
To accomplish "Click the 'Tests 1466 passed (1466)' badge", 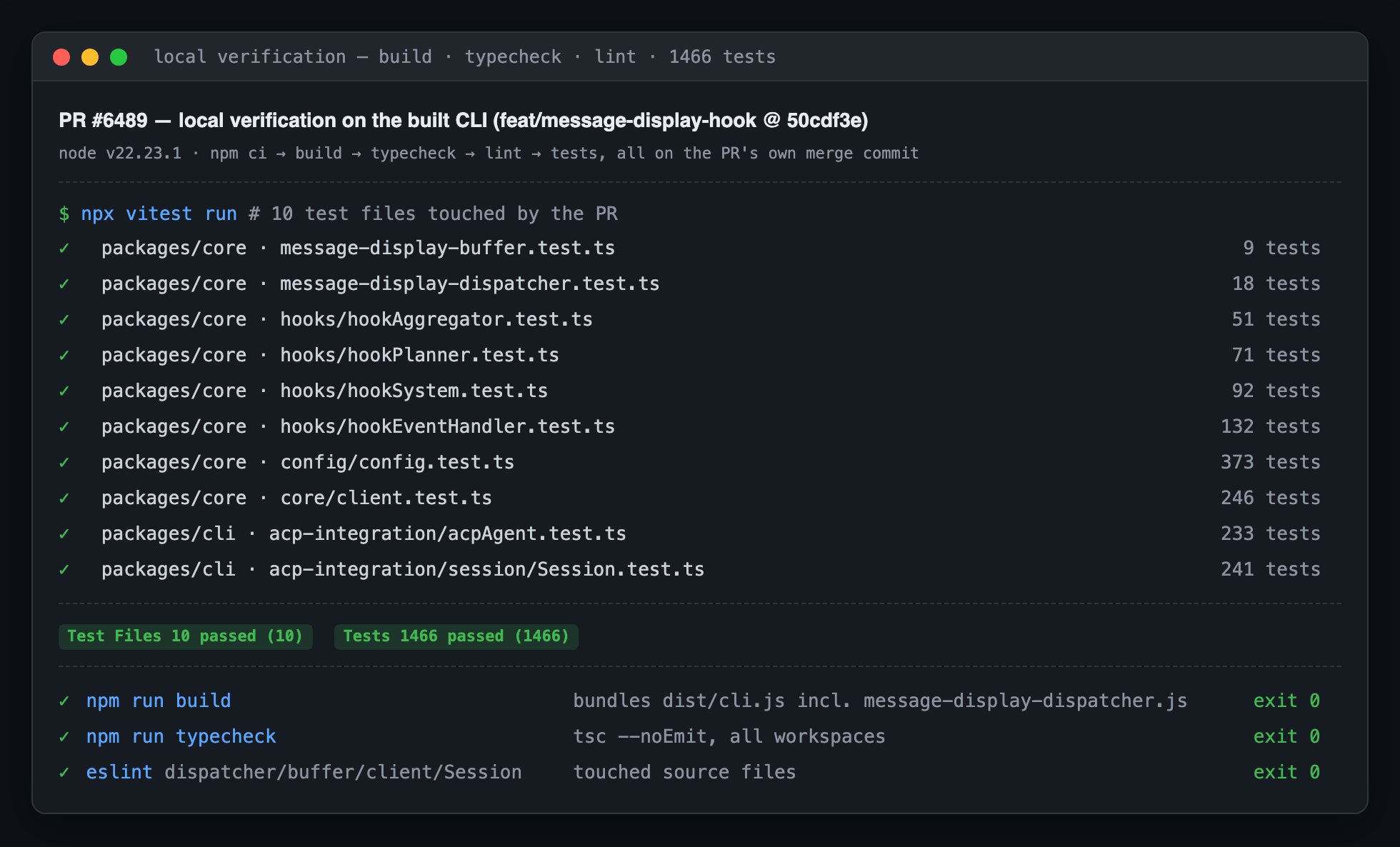I will (456, 636).
